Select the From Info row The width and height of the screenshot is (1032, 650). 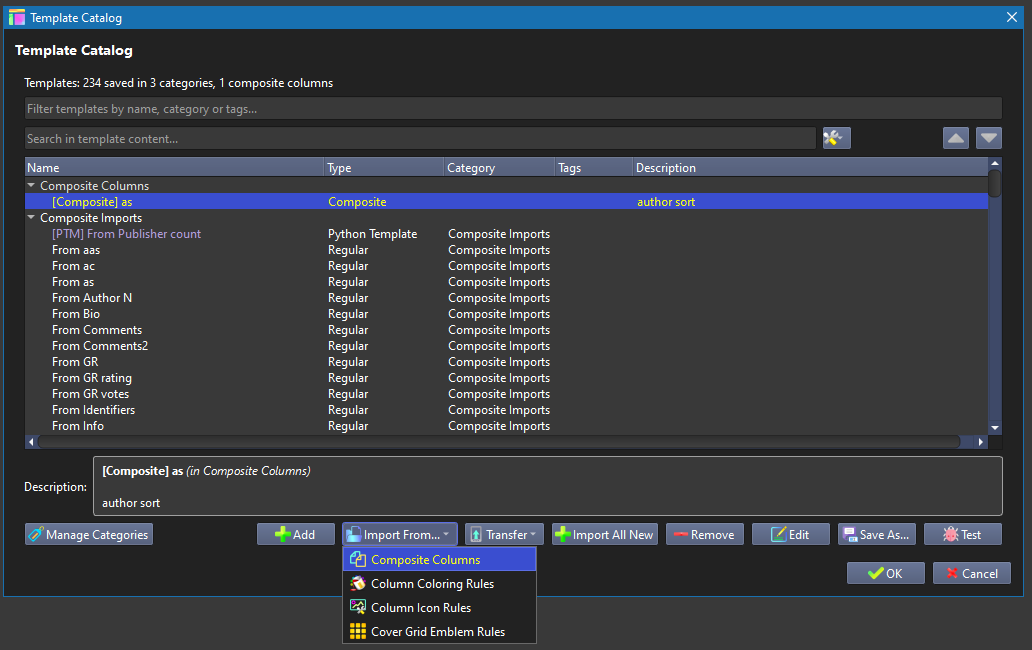[x=506, y=426]
